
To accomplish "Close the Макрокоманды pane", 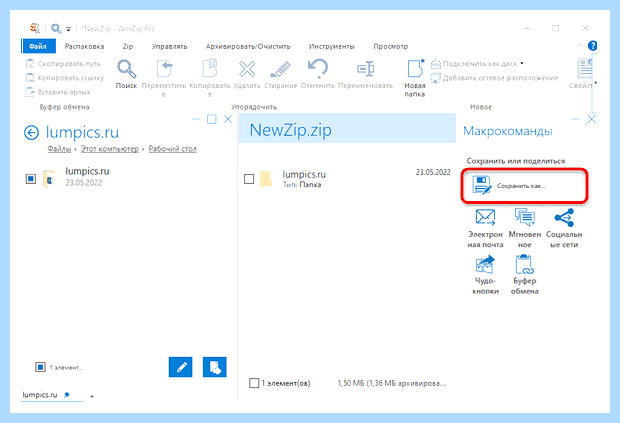I will coord(592,119).
